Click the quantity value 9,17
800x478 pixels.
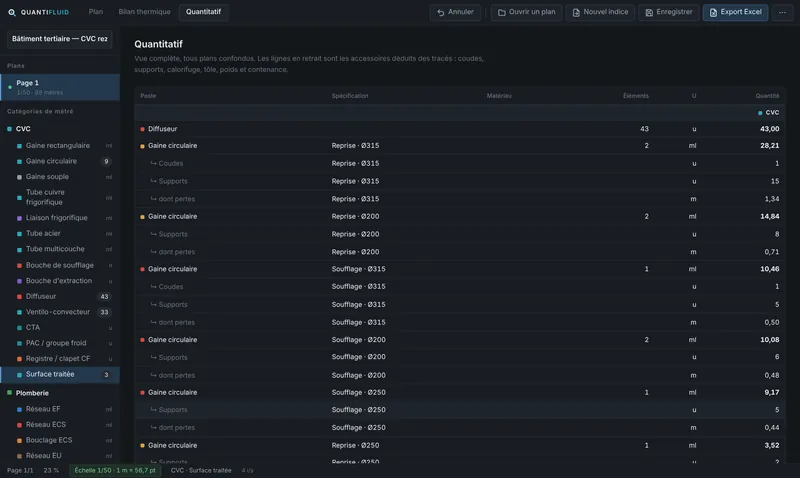click(x=771, y=393)
